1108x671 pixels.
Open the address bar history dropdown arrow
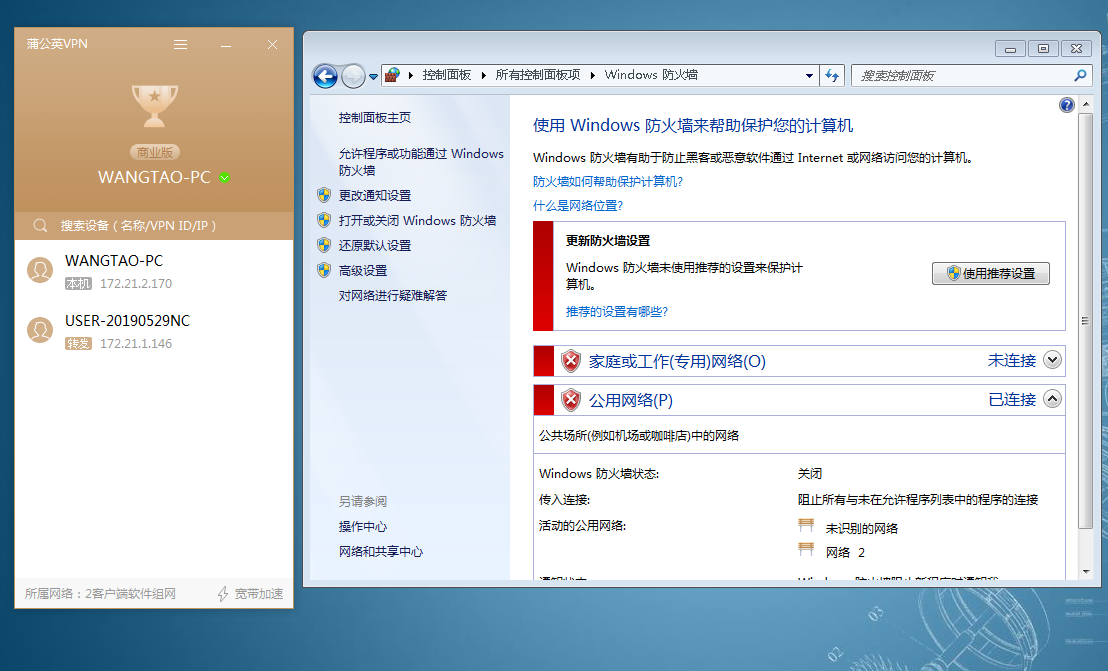pos(810,76)
